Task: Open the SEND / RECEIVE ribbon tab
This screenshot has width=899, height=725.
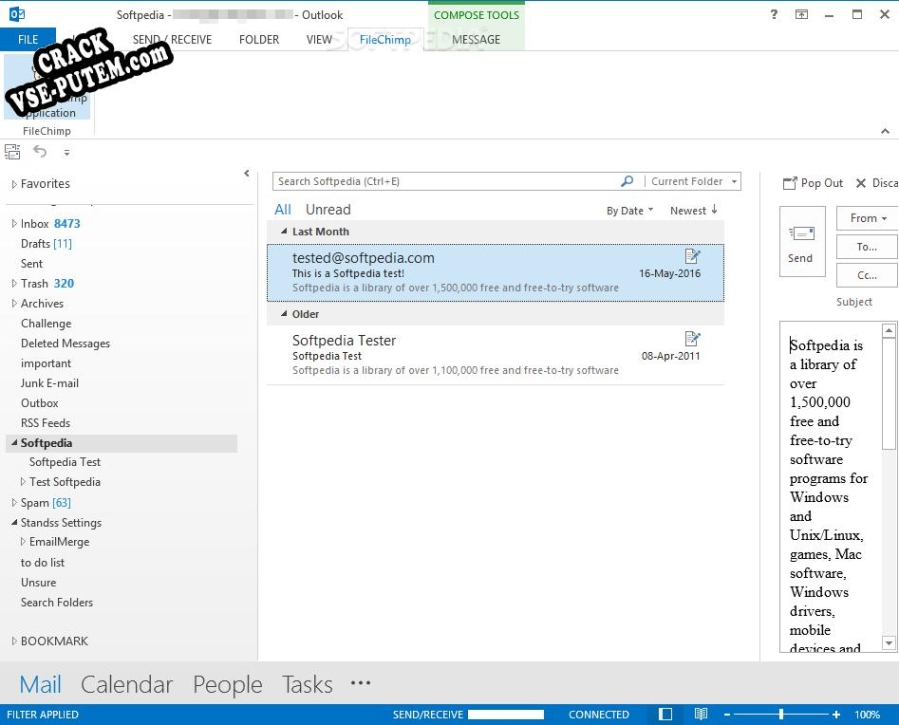Action: [172, 40]
